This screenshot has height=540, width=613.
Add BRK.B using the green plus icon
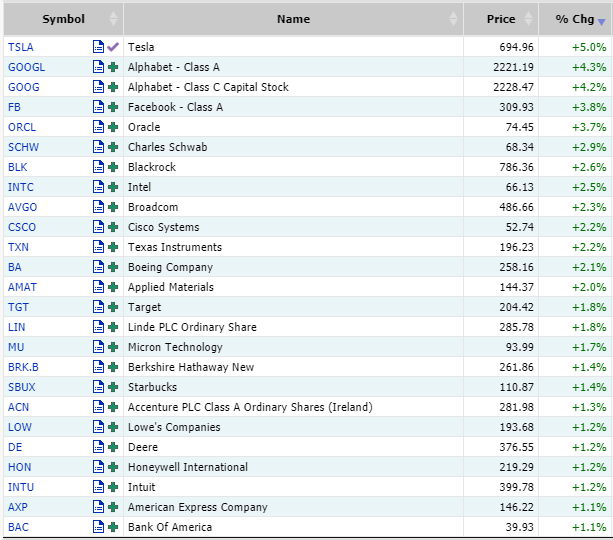tap(113, 367)
